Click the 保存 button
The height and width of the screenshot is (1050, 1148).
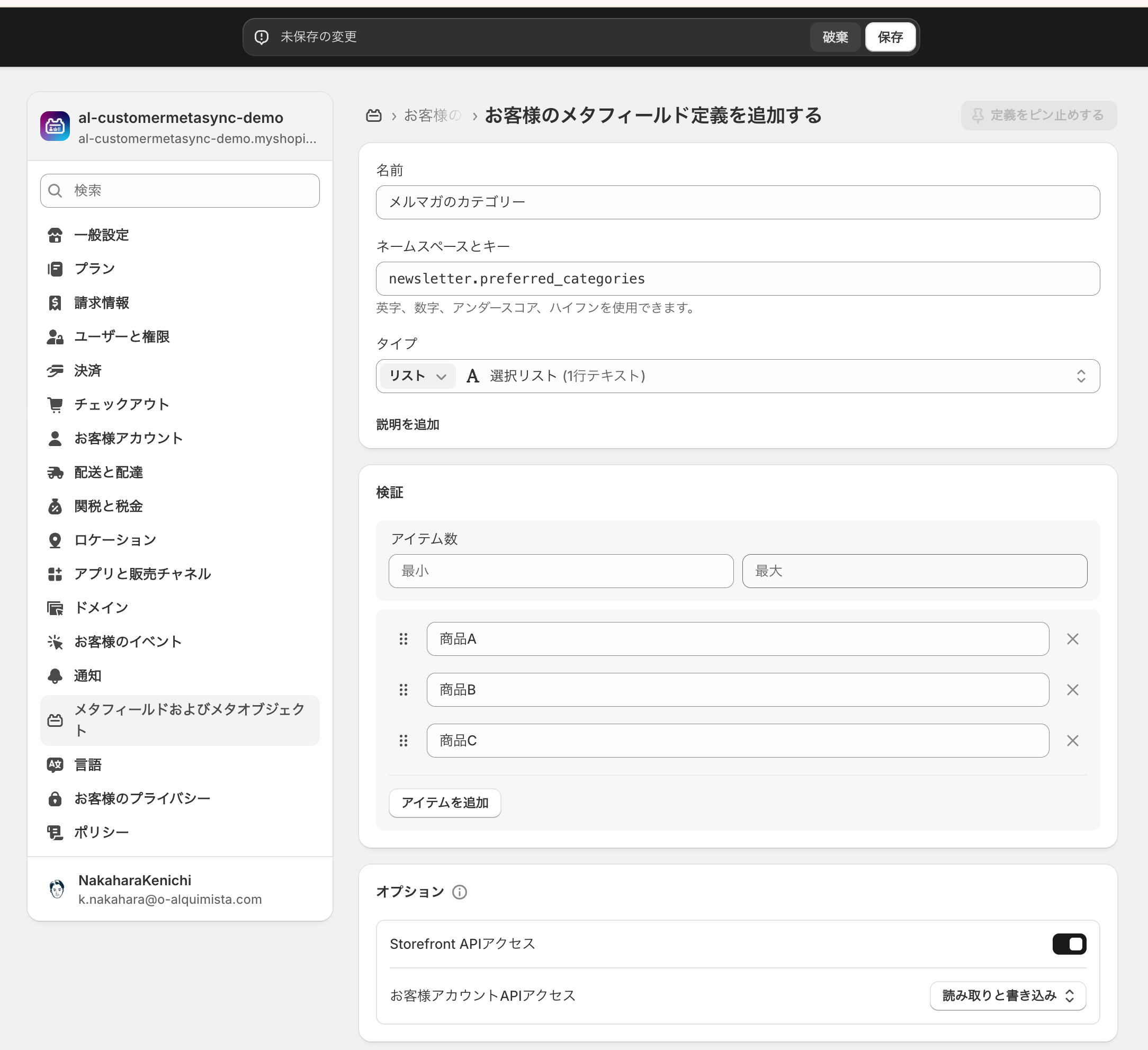tap(890, 37)
